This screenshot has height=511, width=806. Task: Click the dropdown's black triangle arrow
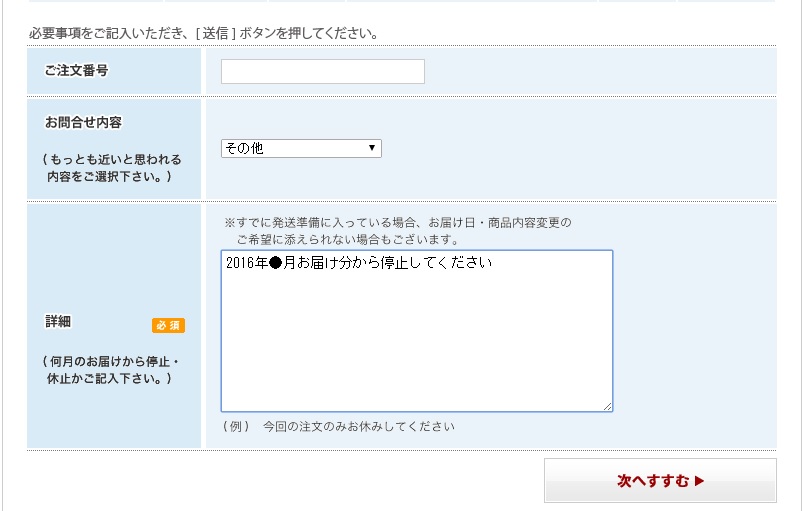tap(372, 148)
